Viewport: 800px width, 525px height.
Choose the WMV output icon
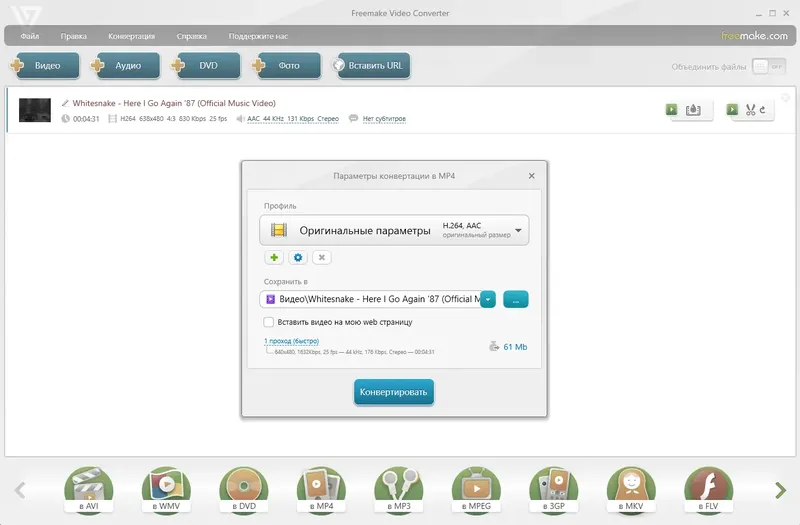[x=166, y=490]
